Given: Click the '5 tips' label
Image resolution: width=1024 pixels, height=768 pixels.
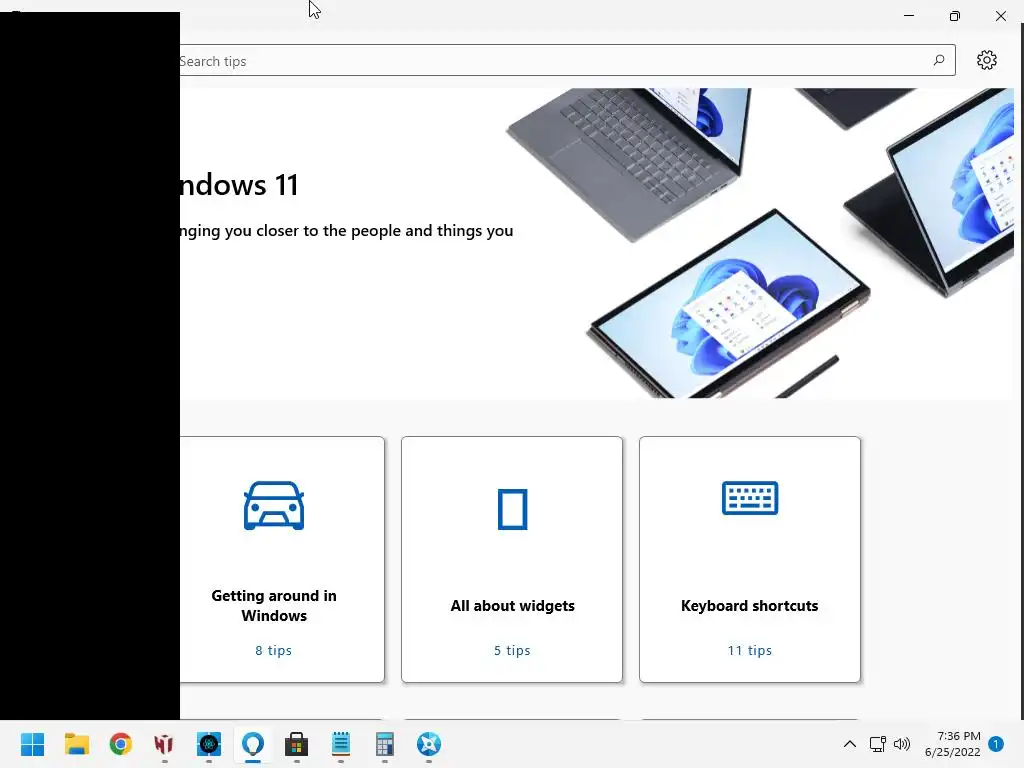Looking at the screenshot, I should point(512,650).
